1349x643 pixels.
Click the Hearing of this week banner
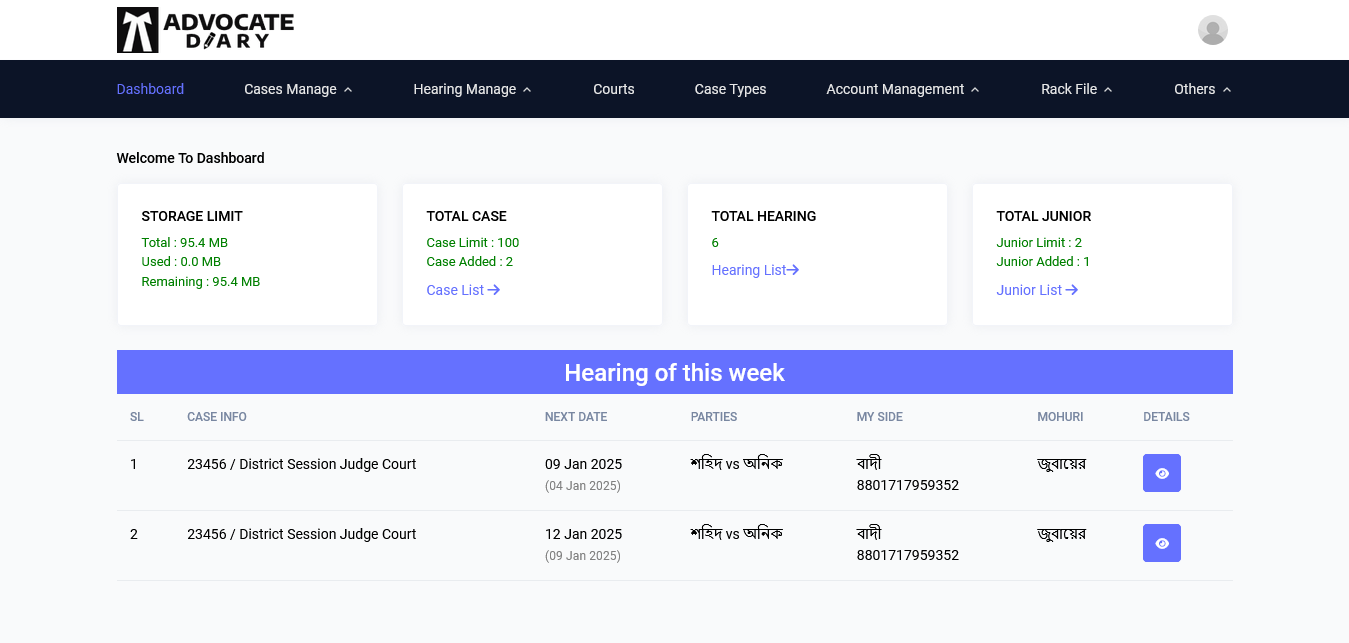[674, 372]
